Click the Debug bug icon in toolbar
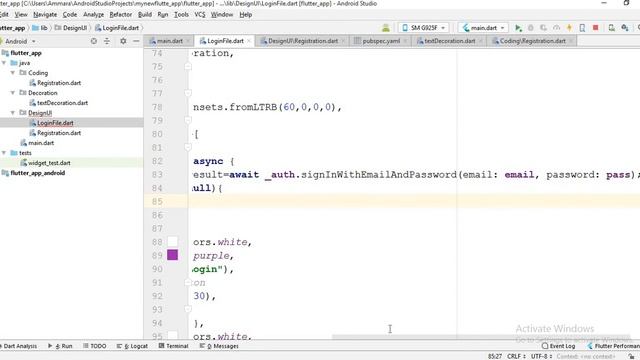This screenshot has height=360, width=640. tap(531, 28)
